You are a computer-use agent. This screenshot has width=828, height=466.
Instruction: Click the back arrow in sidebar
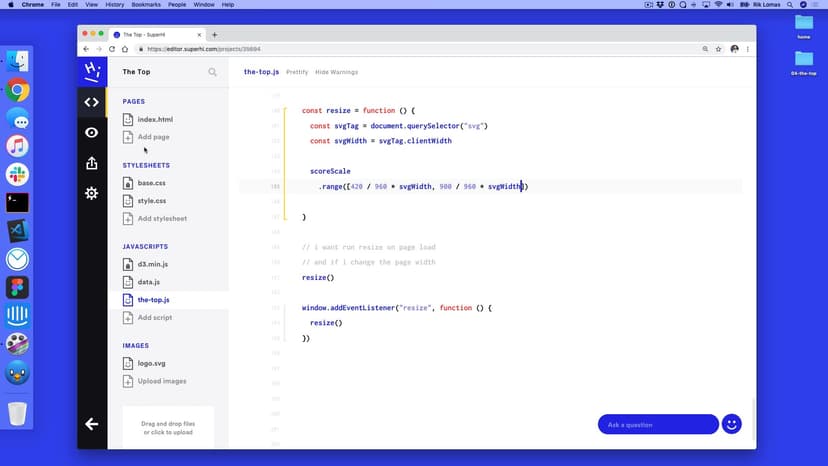pyautogui.click(x=91, y=424)
